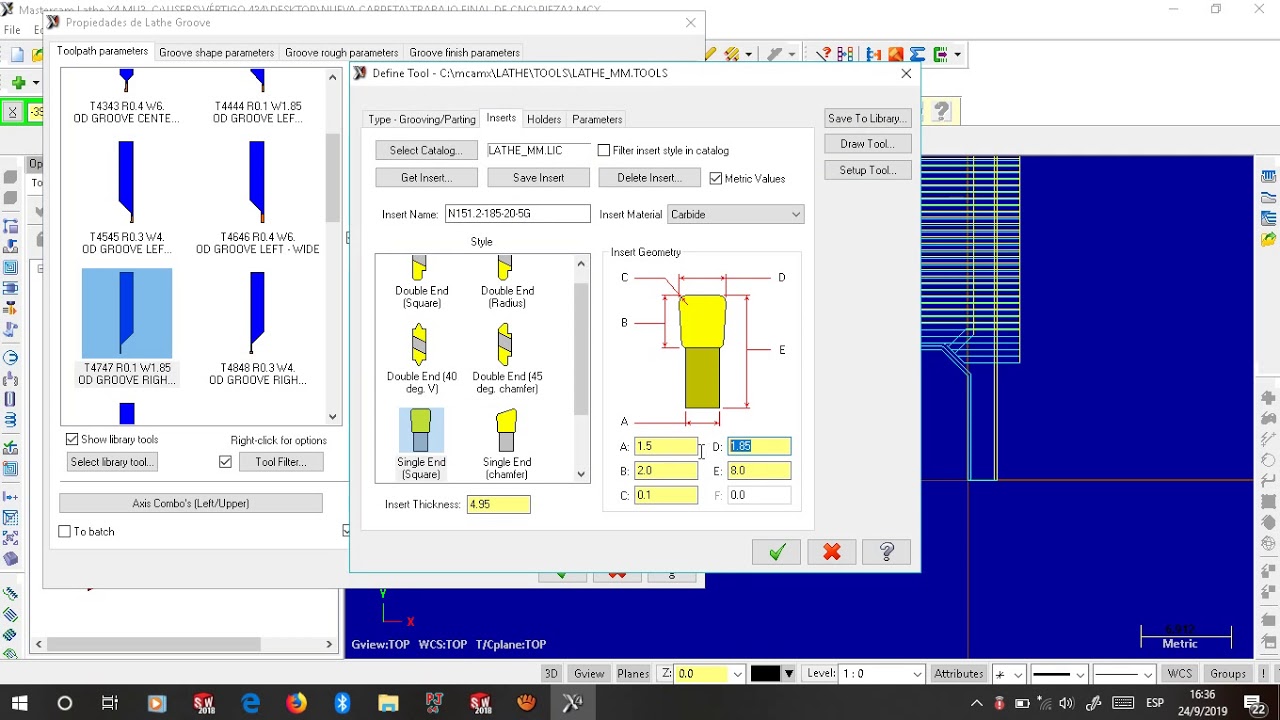Pick the T4545 OD Groove Left tool
Screen dimensions: 1280x720
[x=126, y=182]
